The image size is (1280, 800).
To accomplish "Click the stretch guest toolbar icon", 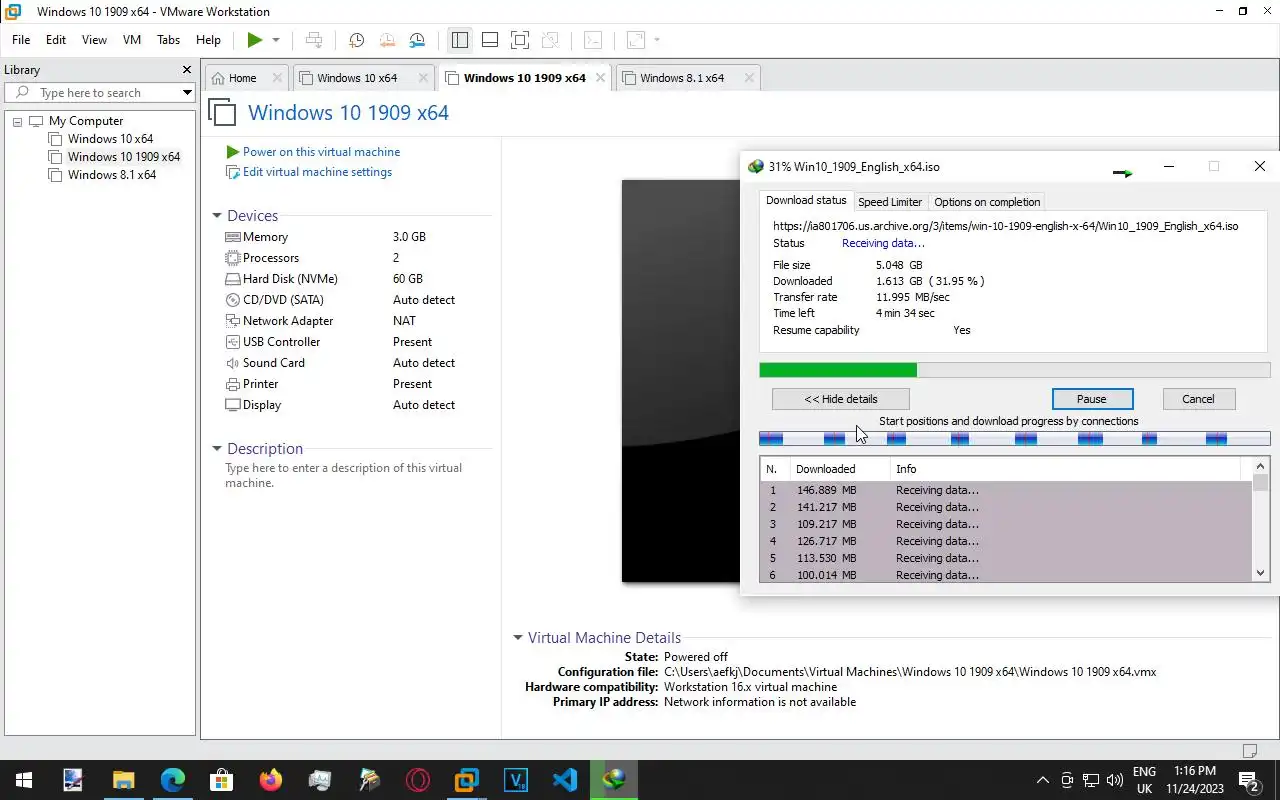I will point(636,40).
